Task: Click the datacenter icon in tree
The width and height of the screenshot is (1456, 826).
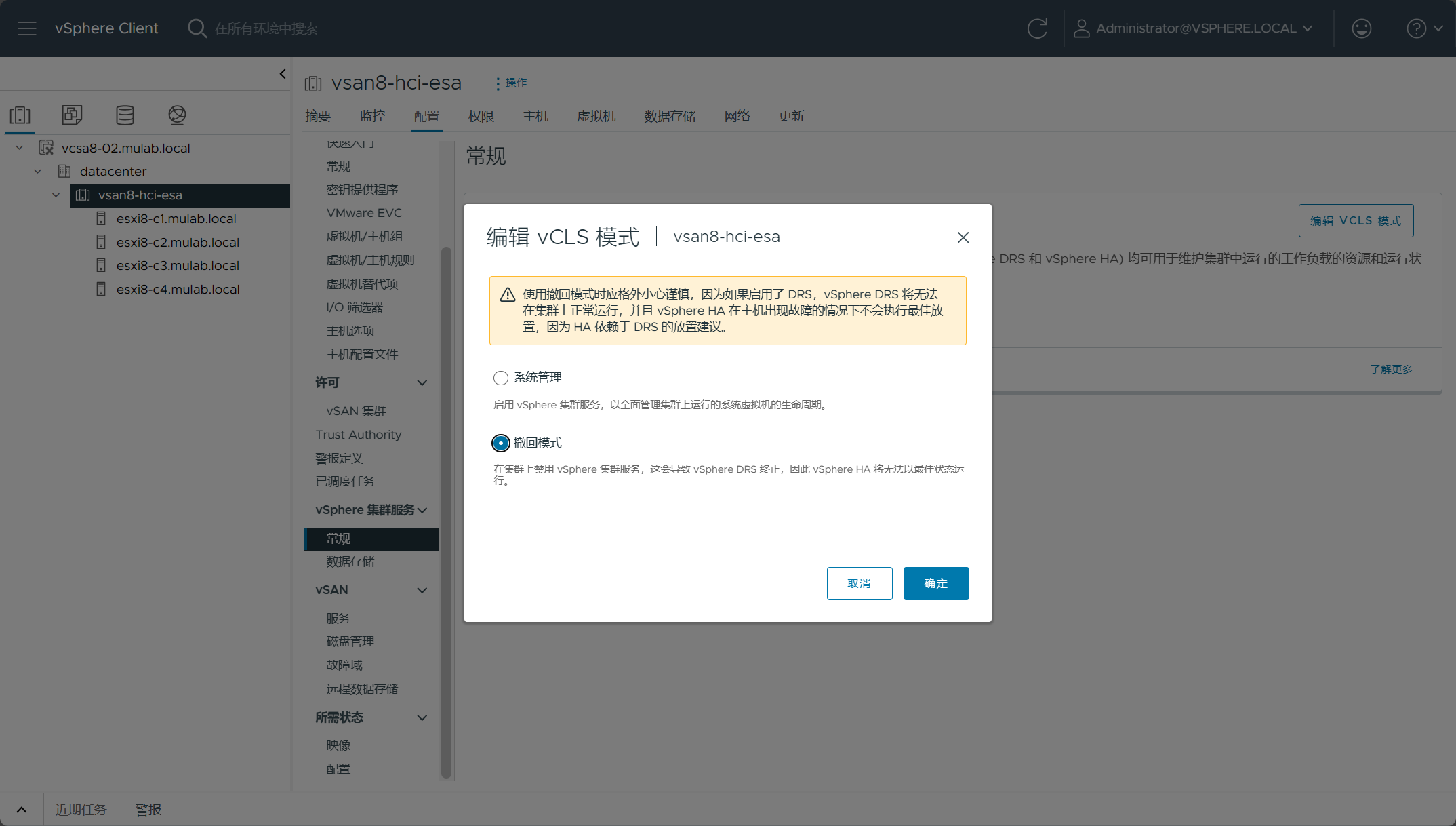Action: [x=64, y=171]
